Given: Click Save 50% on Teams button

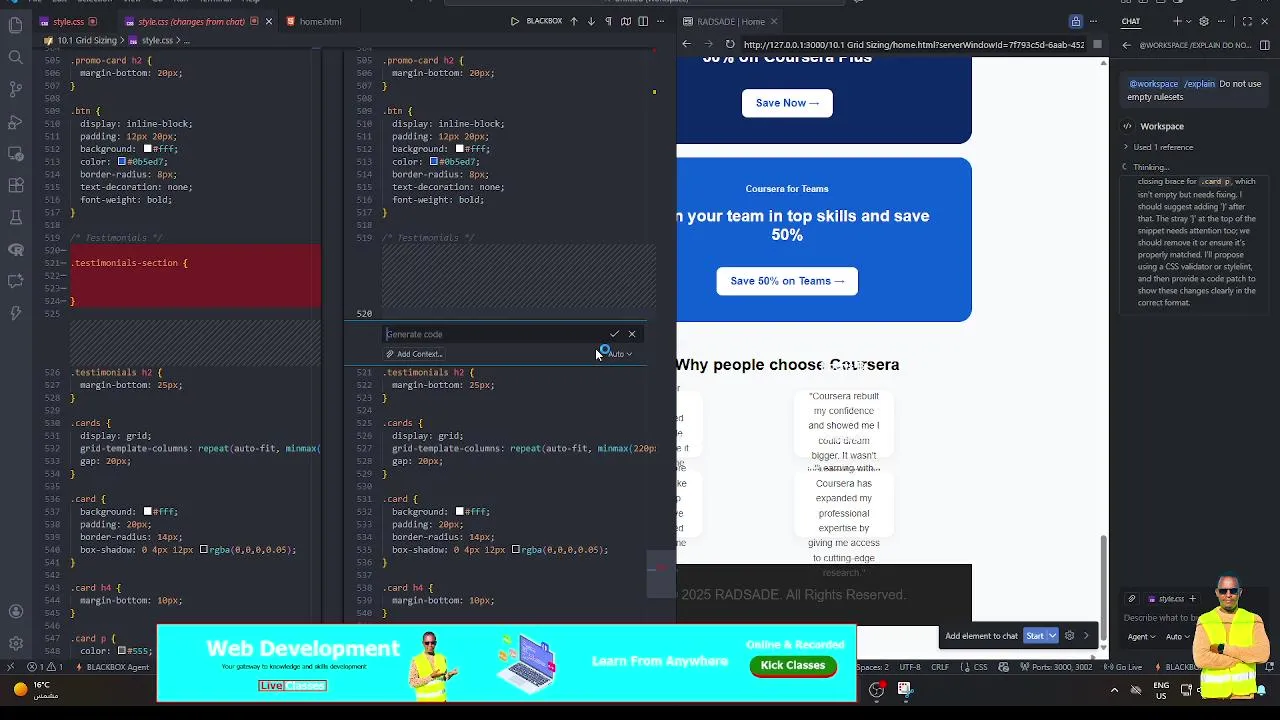Looking at the screenshot, I should [x=787, y=281].
